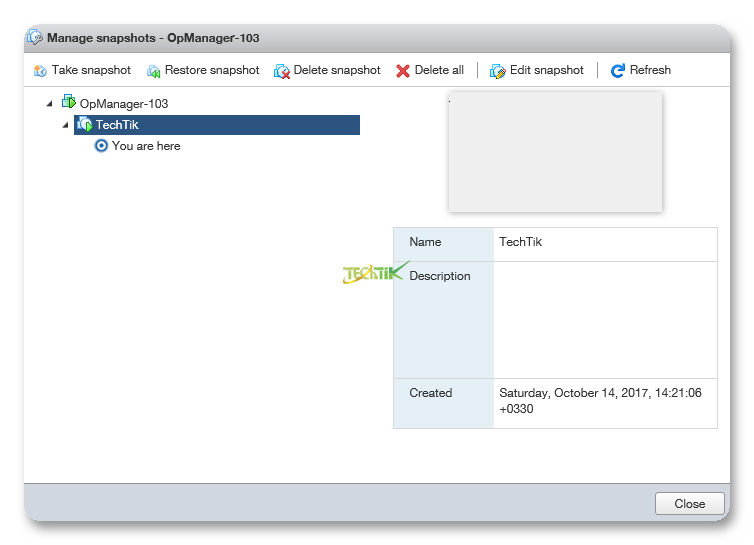The width and height of the screenshot is (754, 545).
Task: Click the TechTik snapshot icon in tree
Action: (x=85, y=124)
